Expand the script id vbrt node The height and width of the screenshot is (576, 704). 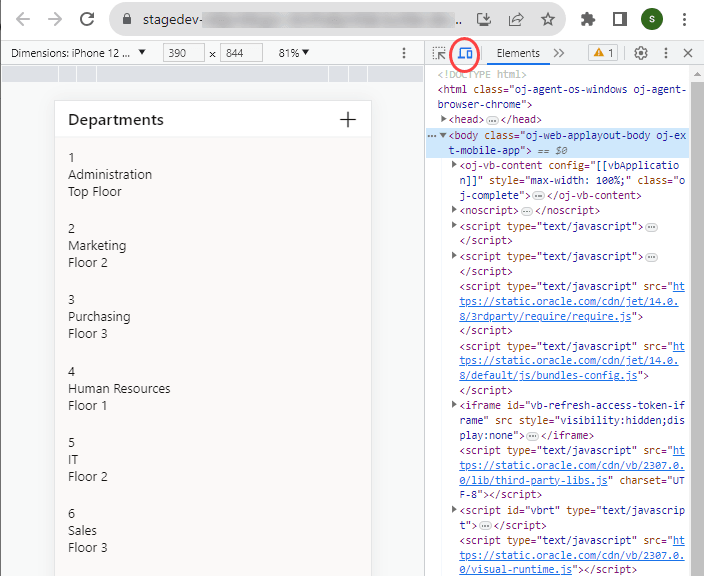pyautogui.click(x=454, y=510)
